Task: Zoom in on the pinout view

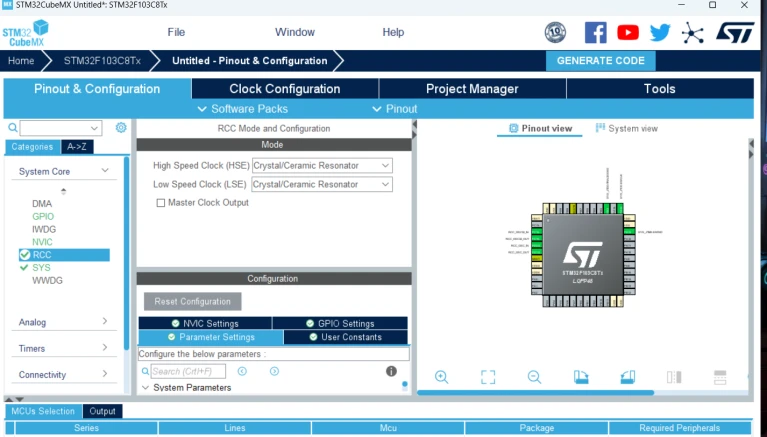Action: point(441,377)
